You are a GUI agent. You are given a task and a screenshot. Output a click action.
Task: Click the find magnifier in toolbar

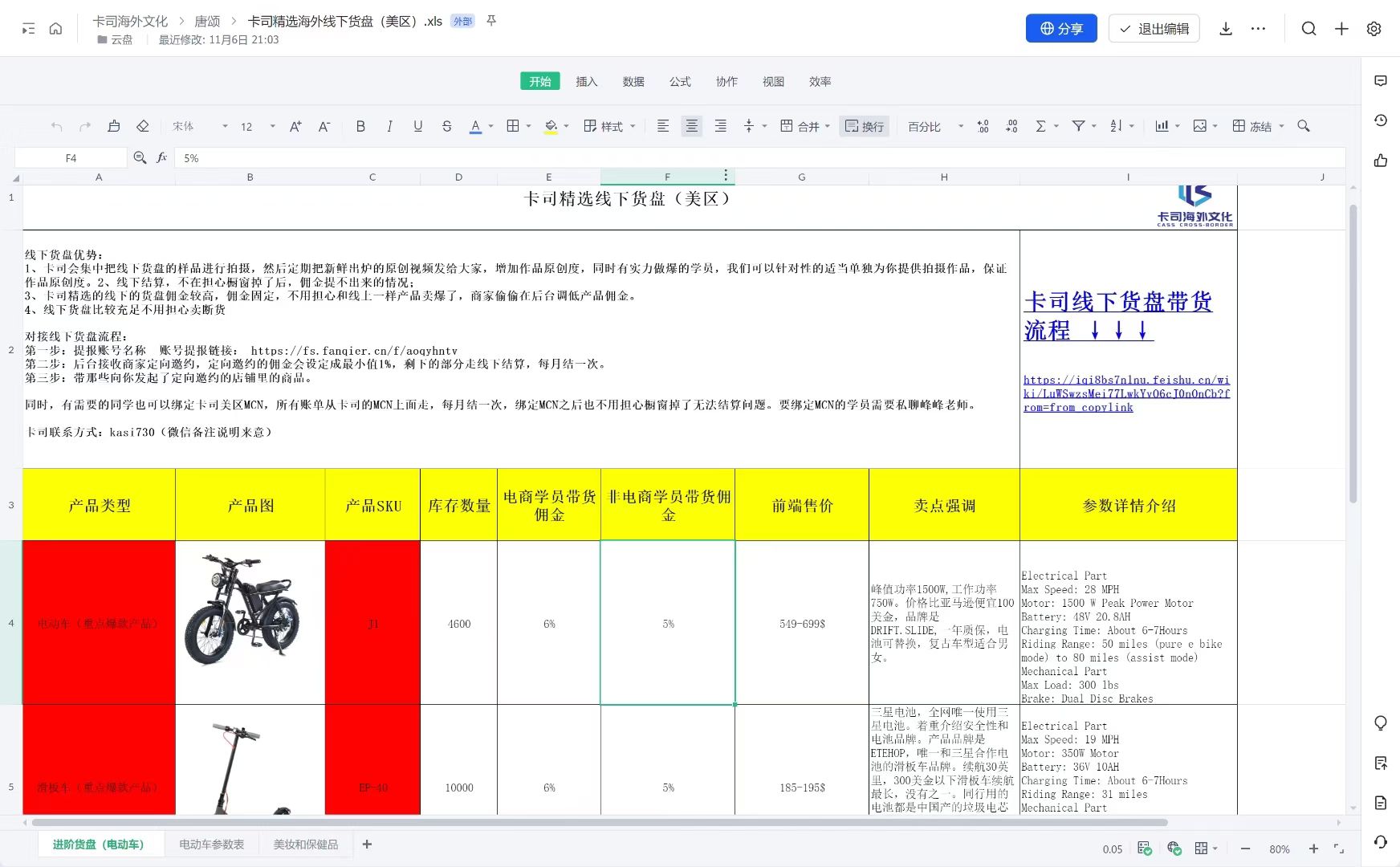pos(1304,126)
